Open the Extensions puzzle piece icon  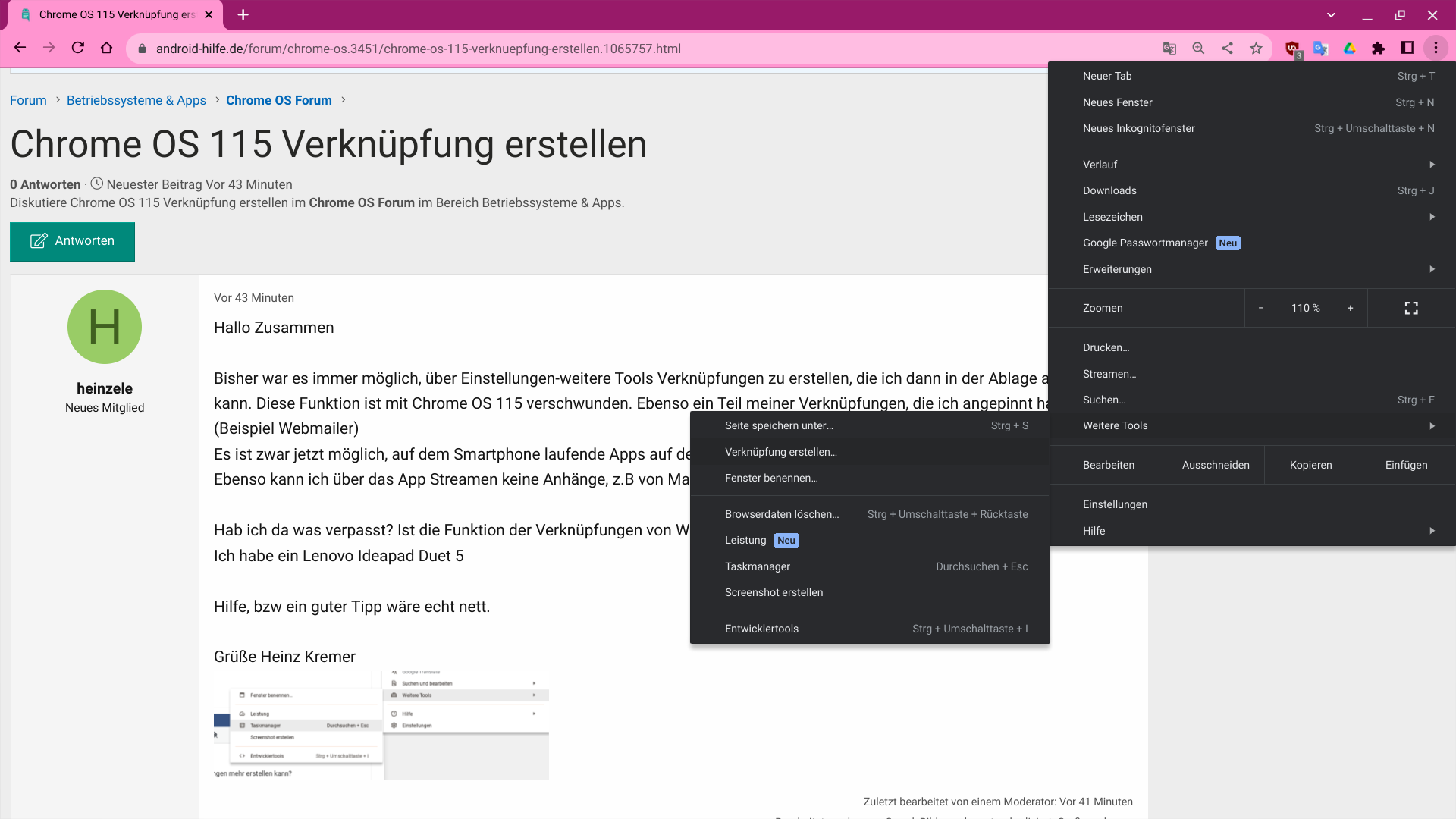1378,49
